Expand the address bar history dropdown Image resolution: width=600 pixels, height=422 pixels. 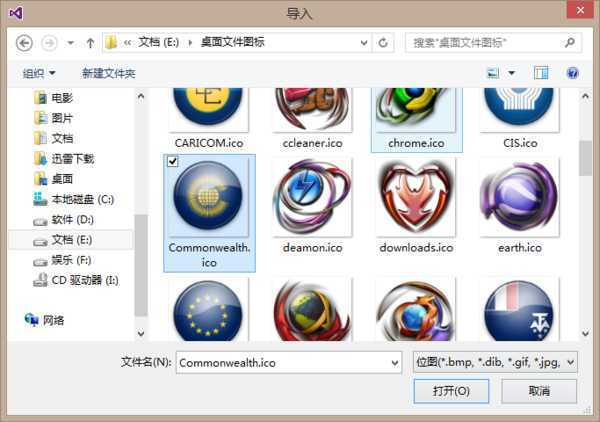point(364,43)
